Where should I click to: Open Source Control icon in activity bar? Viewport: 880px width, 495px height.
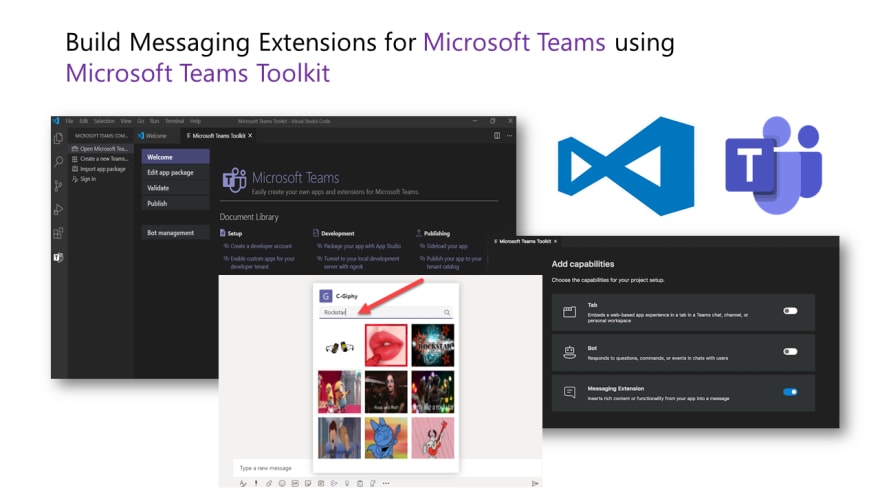click(58, 186)
